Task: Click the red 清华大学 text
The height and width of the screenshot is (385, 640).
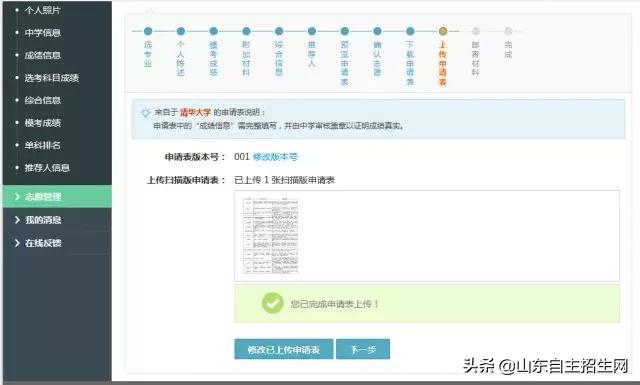Action: (x=196, y=112)
